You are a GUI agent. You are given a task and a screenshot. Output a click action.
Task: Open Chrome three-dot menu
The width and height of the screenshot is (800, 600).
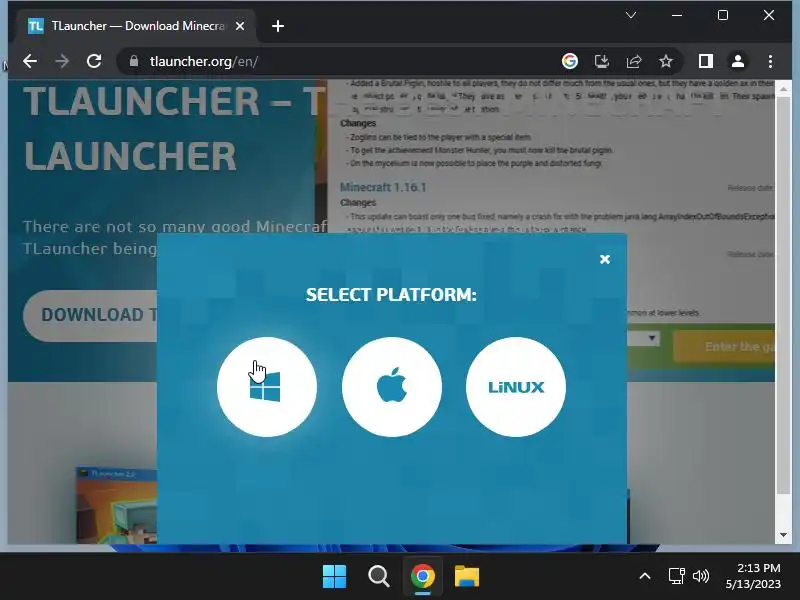pos(770,61)
